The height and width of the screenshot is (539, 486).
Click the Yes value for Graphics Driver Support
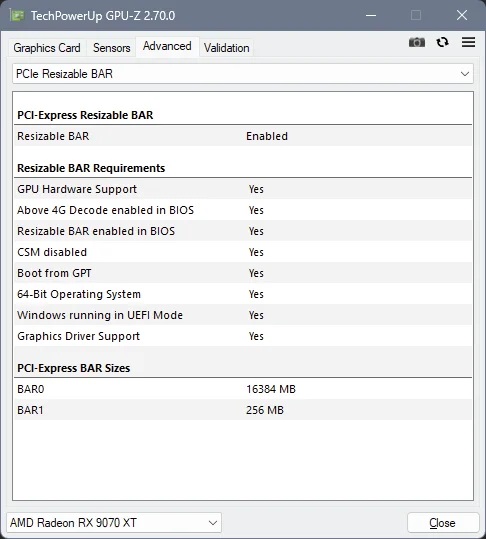(x=256, y=336)
